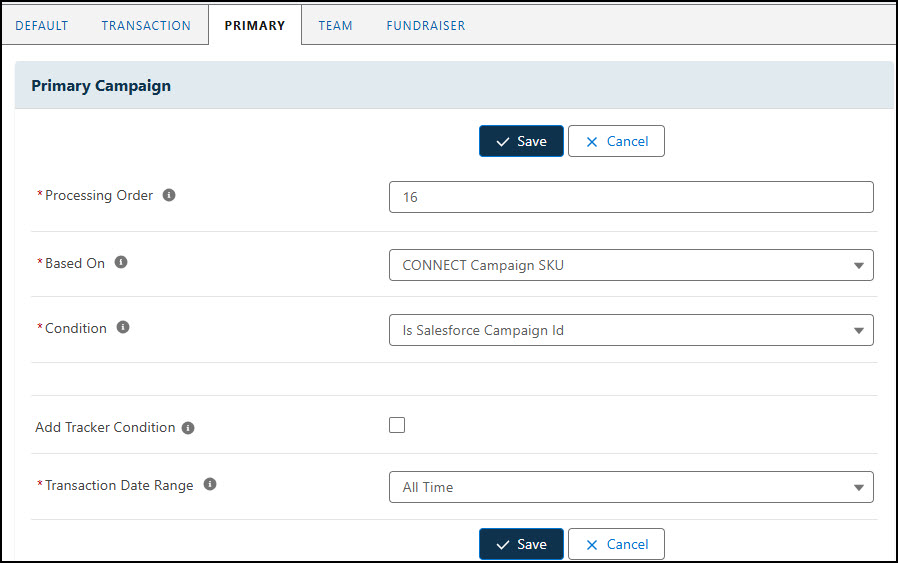Open the Transaction Date Range dropdown

pyautogui.click(x=631, y=487)
